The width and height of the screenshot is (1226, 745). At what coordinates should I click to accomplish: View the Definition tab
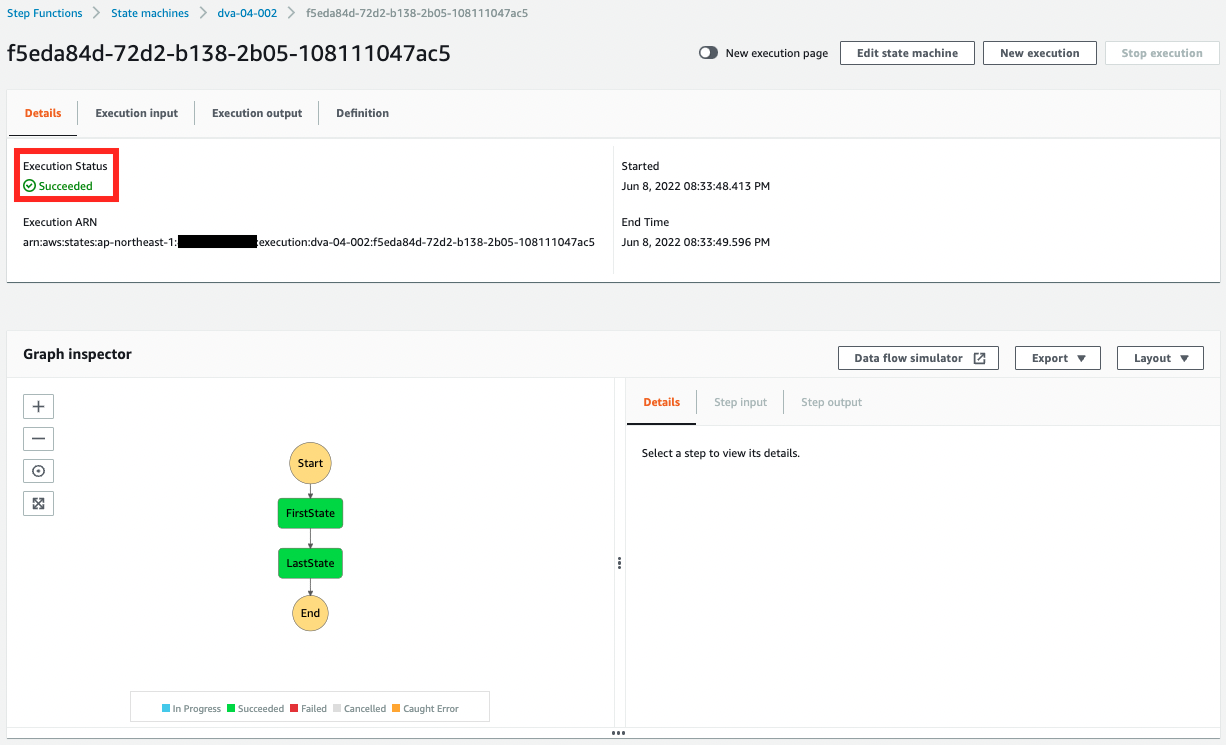tap(362, 113)
